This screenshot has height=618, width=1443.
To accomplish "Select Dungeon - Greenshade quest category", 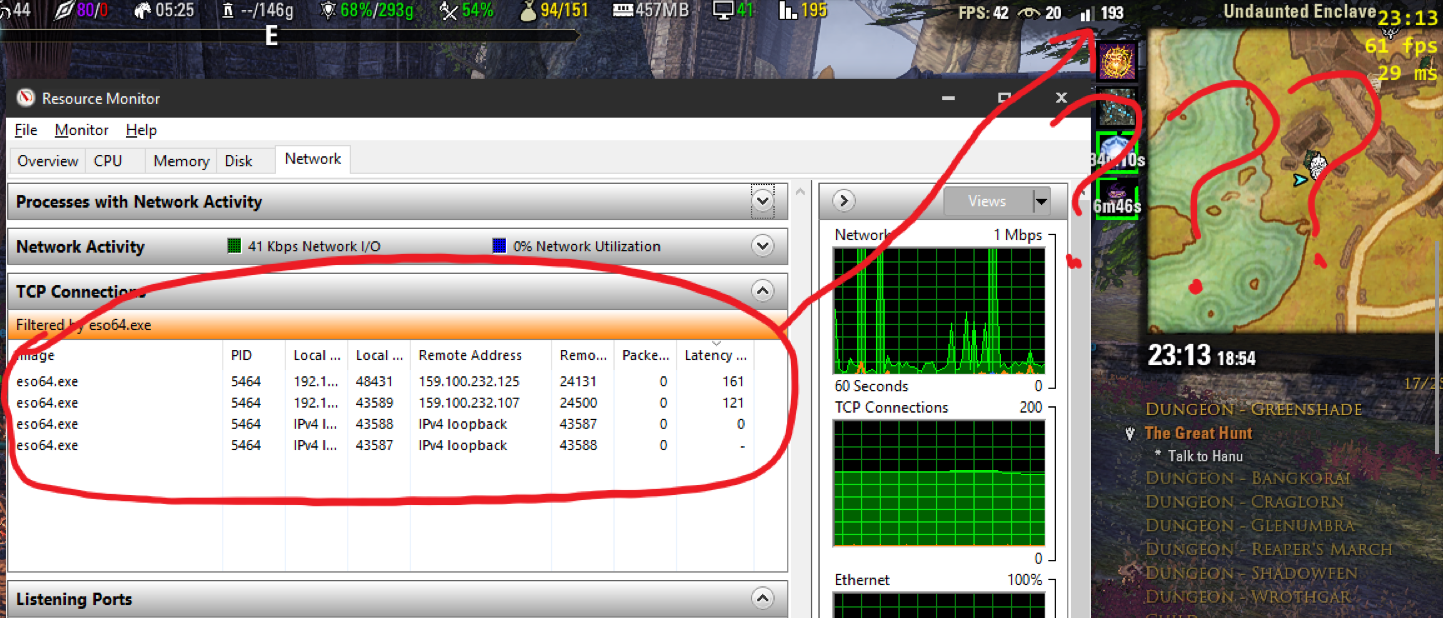I will click(1254, 409).
